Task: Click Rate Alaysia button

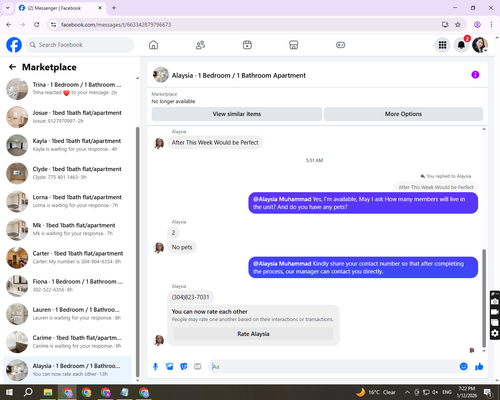Action: pos(253,334)
